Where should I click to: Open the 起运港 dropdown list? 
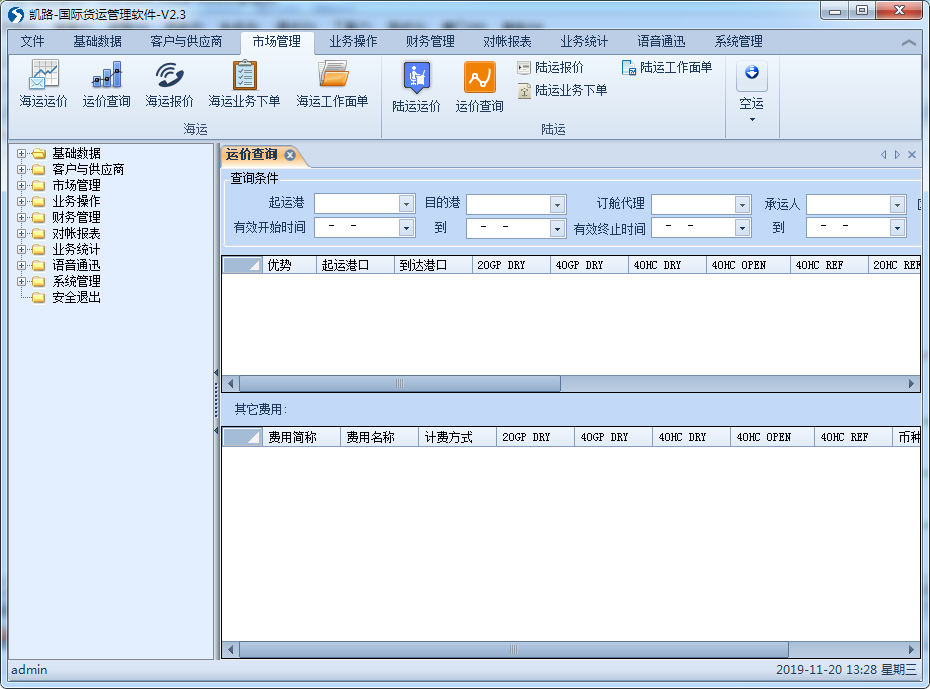click(406, 204)
